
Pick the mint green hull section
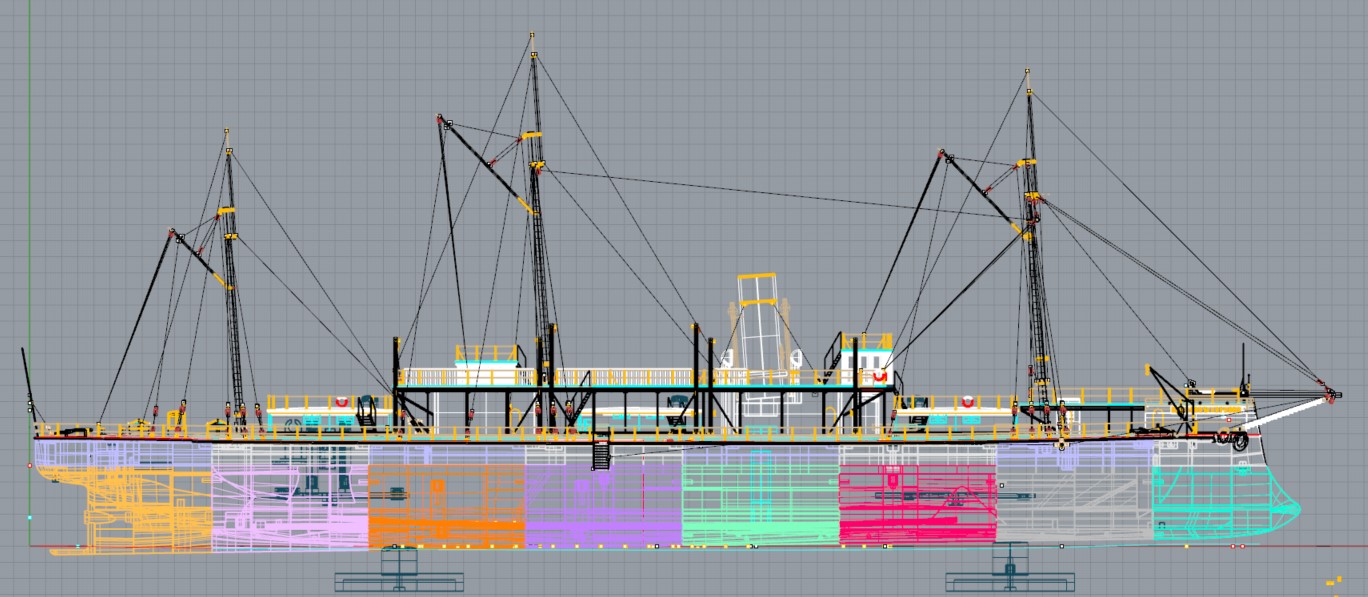(760, 505)
